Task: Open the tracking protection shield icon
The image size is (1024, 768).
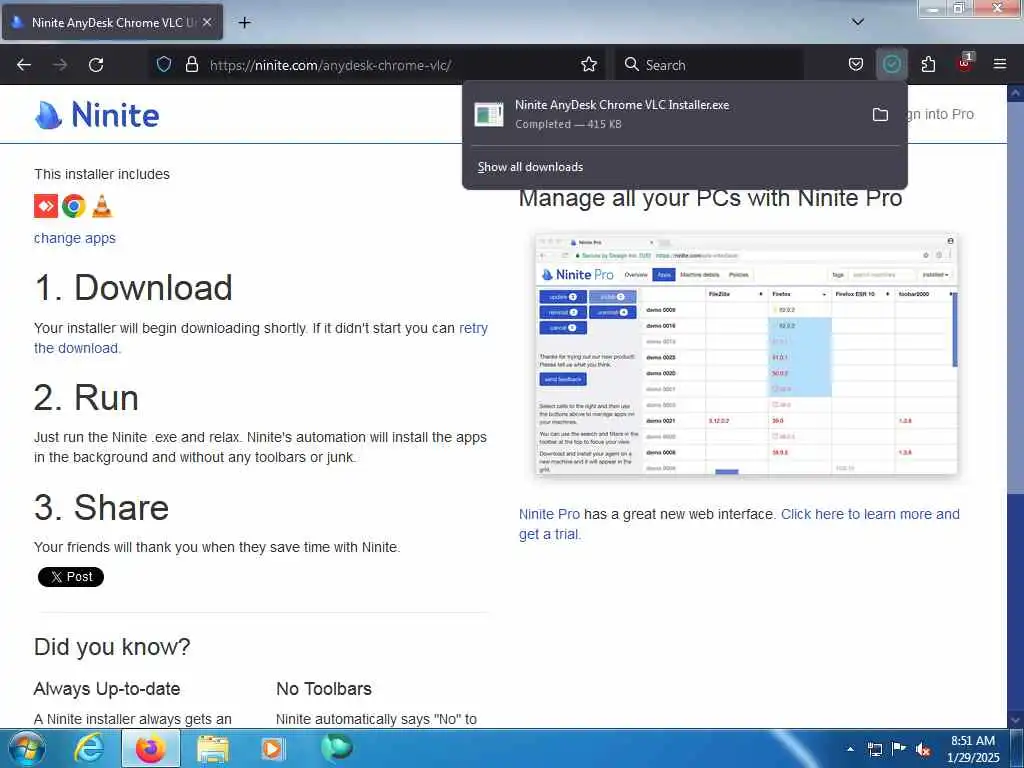Action: [x=164, y=64]
